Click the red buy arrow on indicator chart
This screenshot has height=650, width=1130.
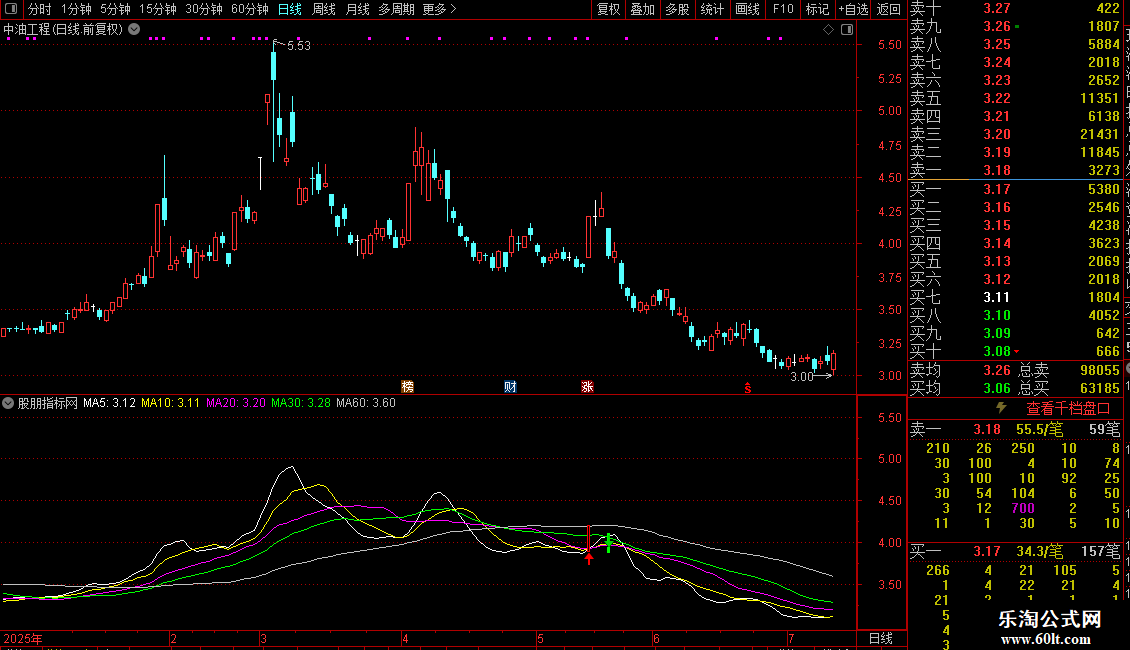(x=589, y=556)
